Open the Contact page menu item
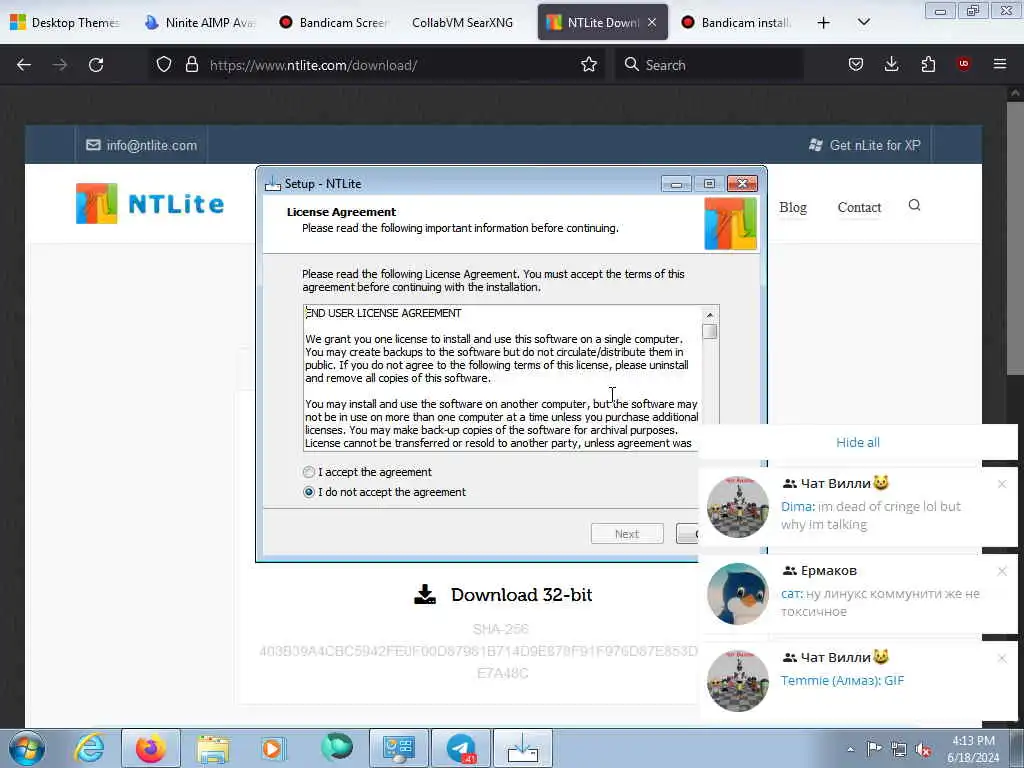1024x768 pixels. [859, 207]
